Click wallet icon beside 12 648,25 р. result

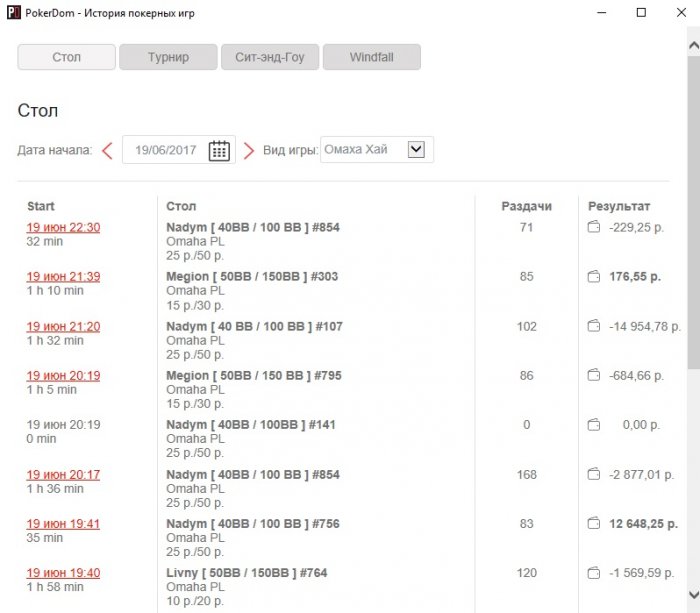tap(594, 523)
